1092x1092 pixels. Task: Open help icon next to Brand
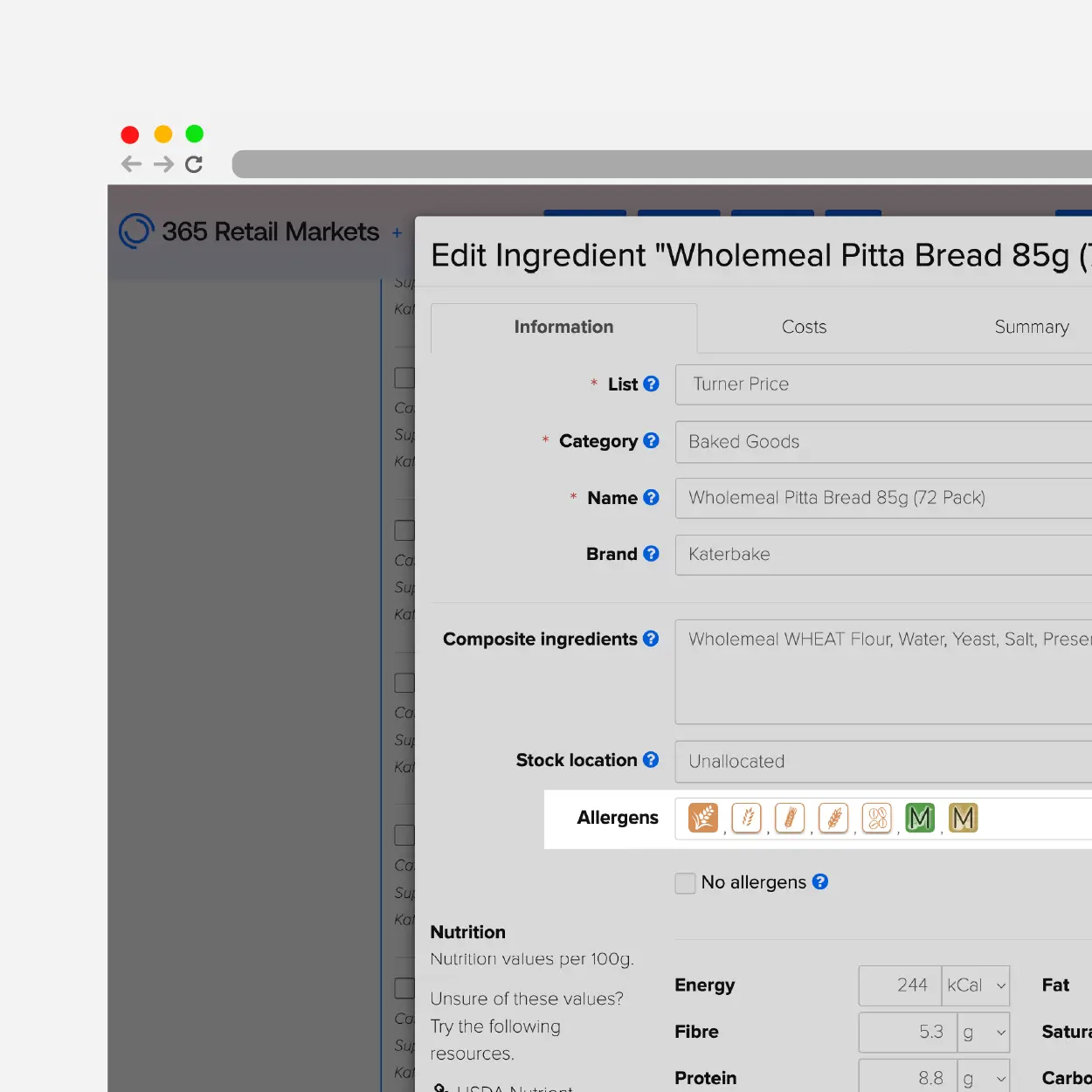point(651,553)
